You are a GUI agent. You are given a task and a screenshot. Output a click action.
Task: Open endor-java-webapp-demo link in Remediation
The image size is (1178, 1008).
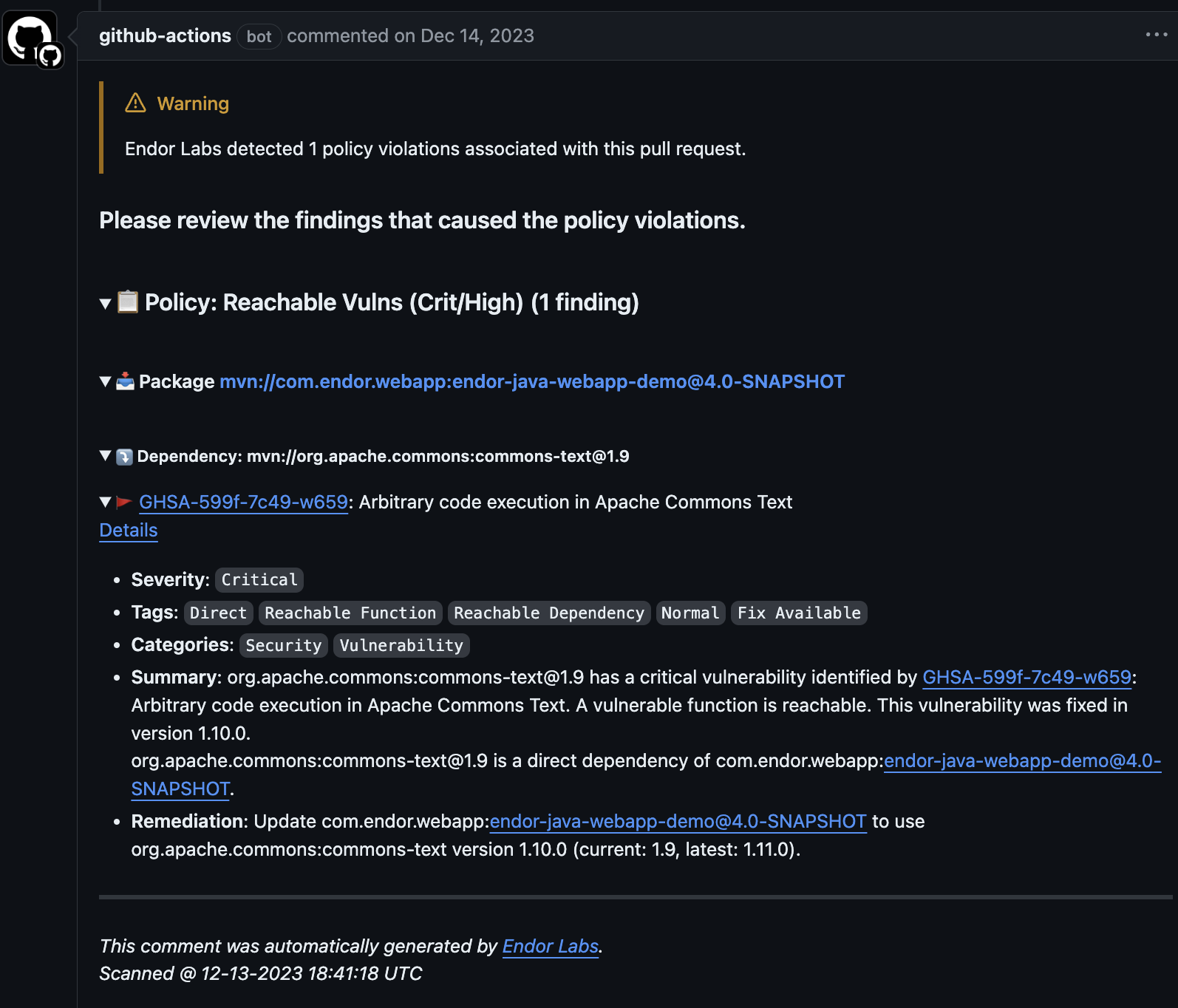[678, 822]
